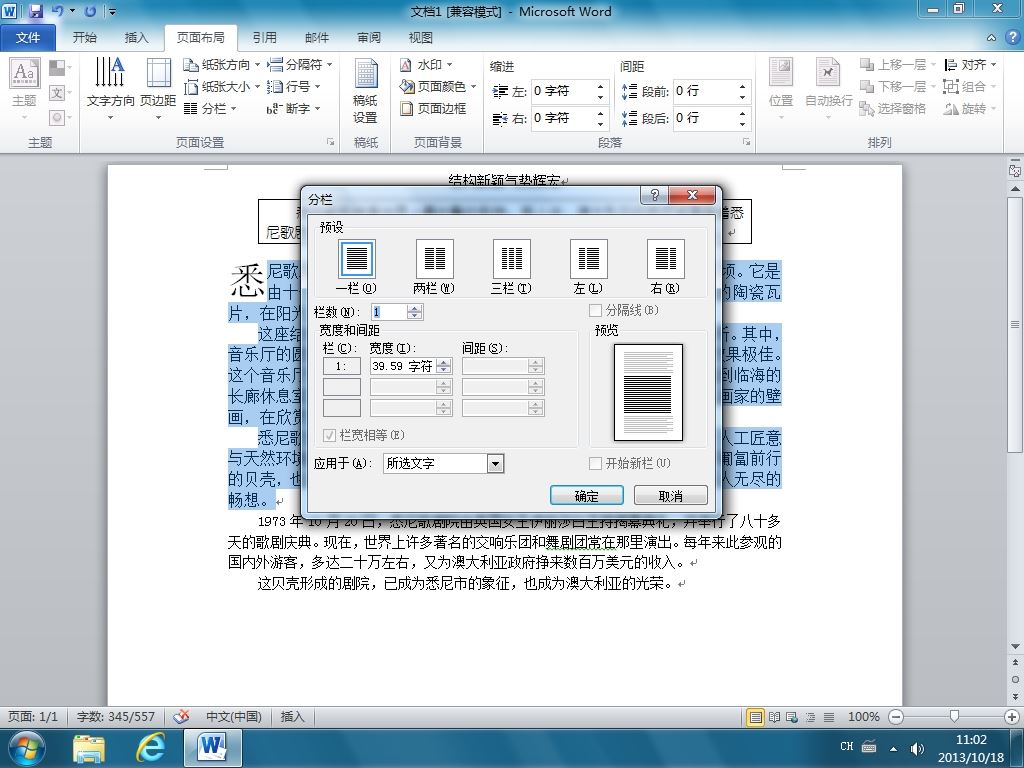Click the volume speaker icon in system tray
The height and width of the screenshot is (768, 1024).
coord(918,748)
